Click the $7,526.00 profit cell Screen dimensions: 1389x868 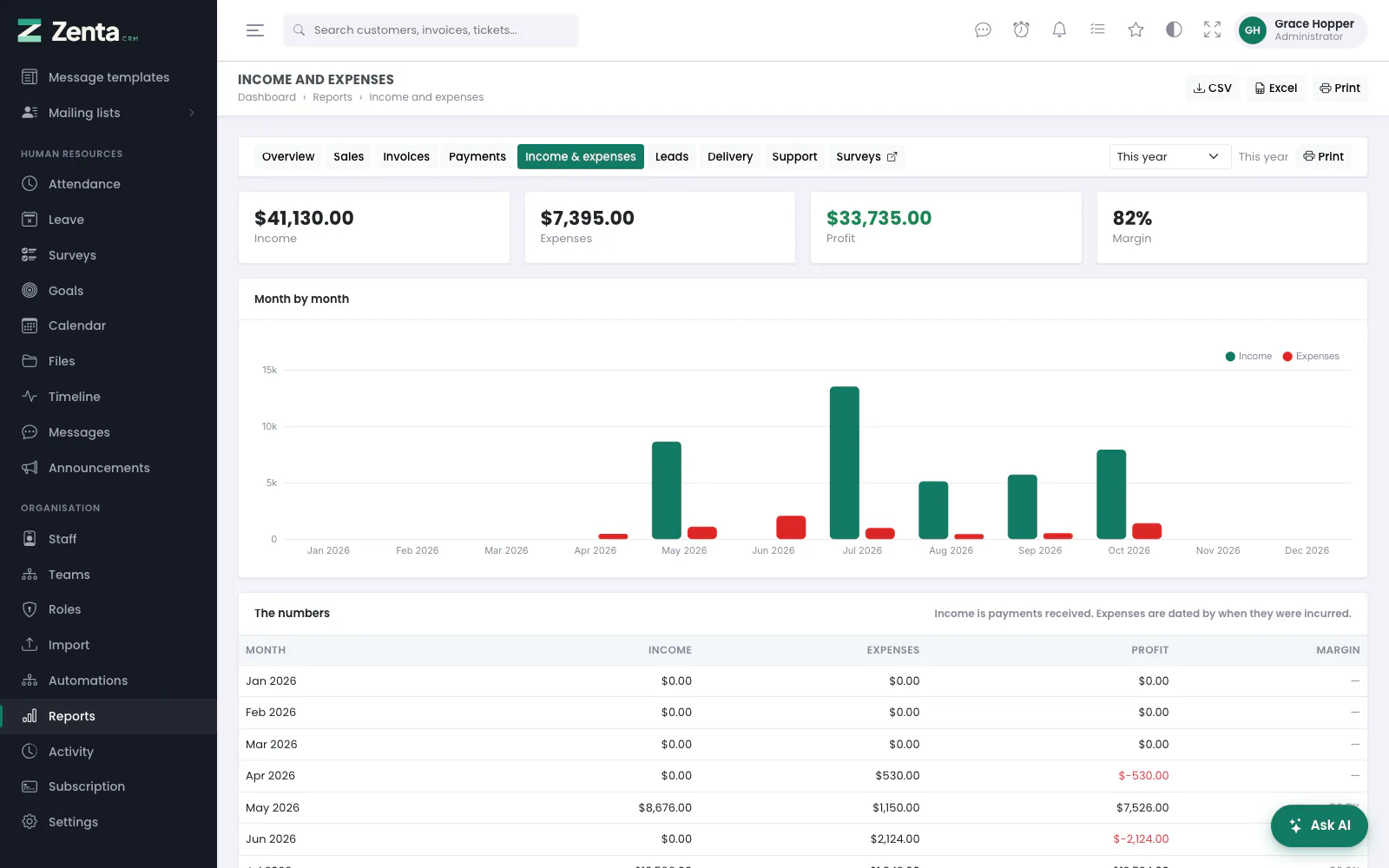(x=1142, y=807)
